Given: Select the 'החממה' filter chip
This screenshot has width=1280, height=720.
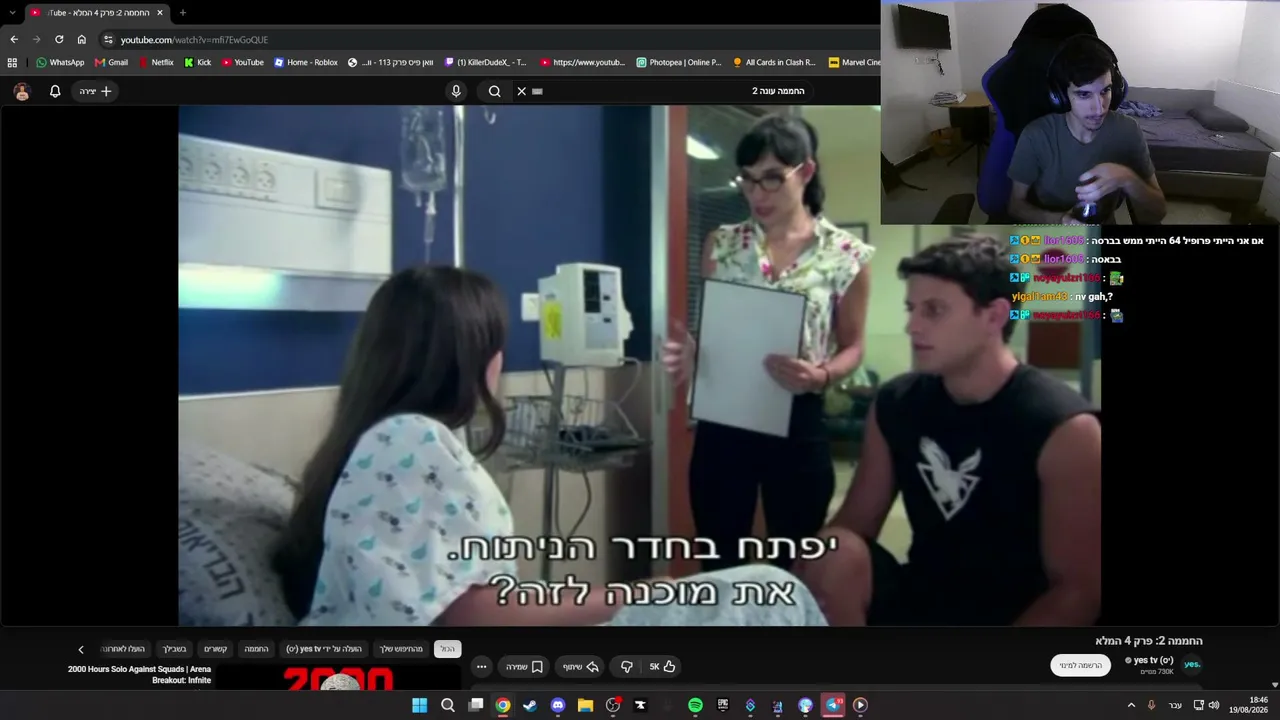Looking at the screenshot, I should [257, 649].
